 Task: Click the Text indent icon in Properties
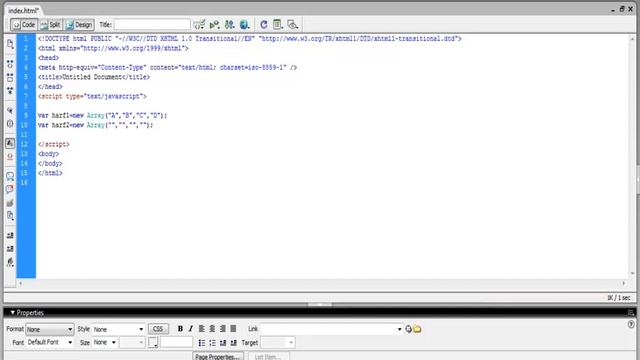click(233, 343)
